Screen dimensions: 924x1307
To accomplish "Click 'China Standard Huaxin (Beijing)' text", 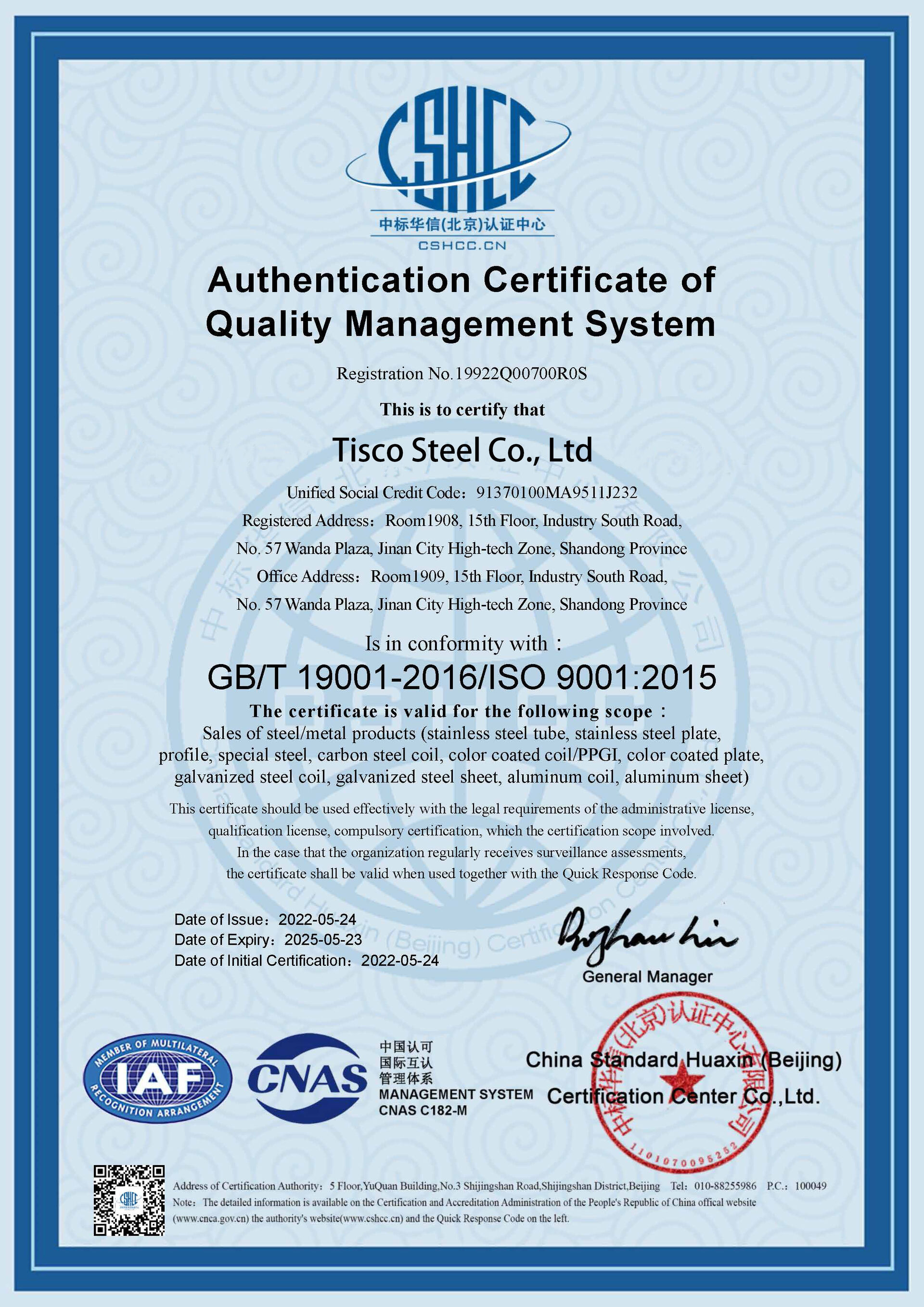I will coord(683,1060).
